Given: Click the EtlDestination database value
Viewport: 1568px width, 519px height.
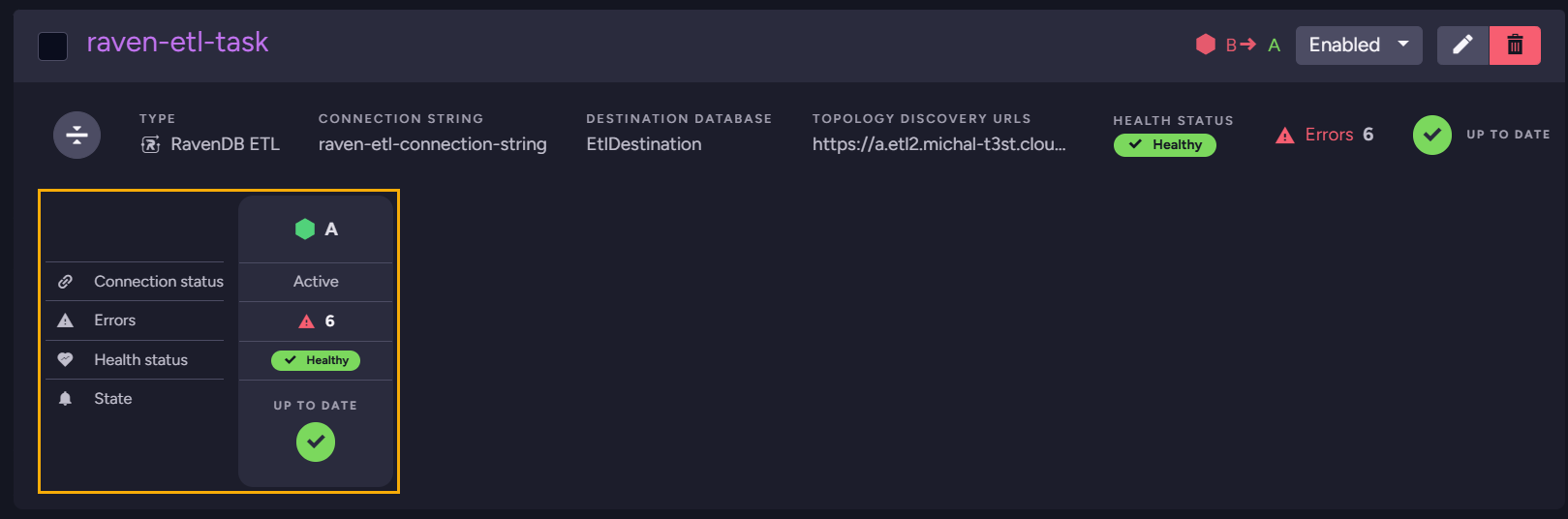Looking at the screenshot, I should 644,144.
